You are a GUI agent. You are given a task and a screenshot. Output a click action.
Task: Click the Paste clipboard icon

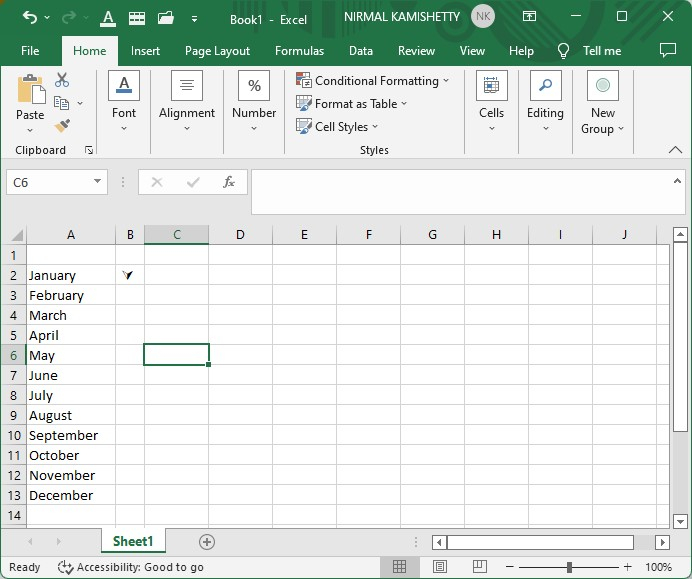[31, 89]
